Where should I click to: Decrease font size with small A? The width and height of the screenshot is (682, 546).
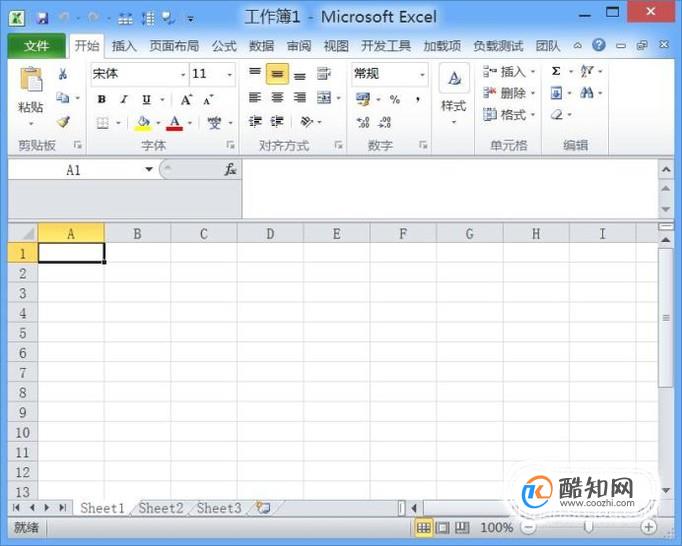click(208, 100)
